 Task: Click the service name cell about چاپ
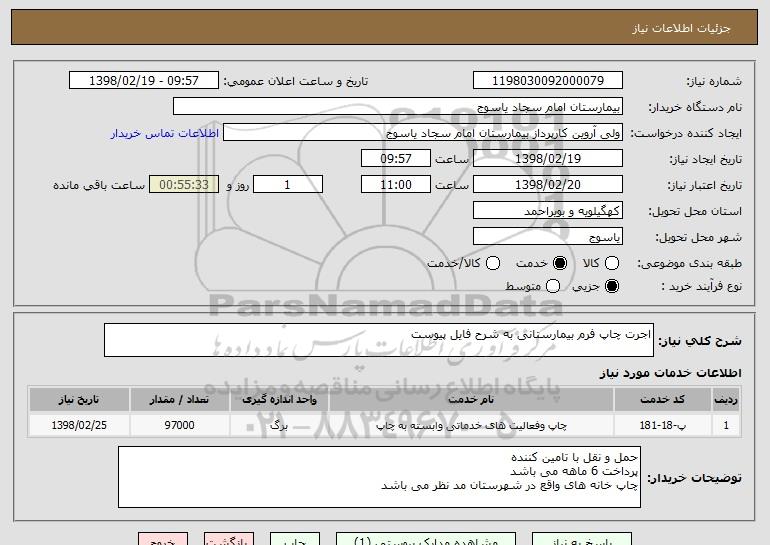coord(471,425)
